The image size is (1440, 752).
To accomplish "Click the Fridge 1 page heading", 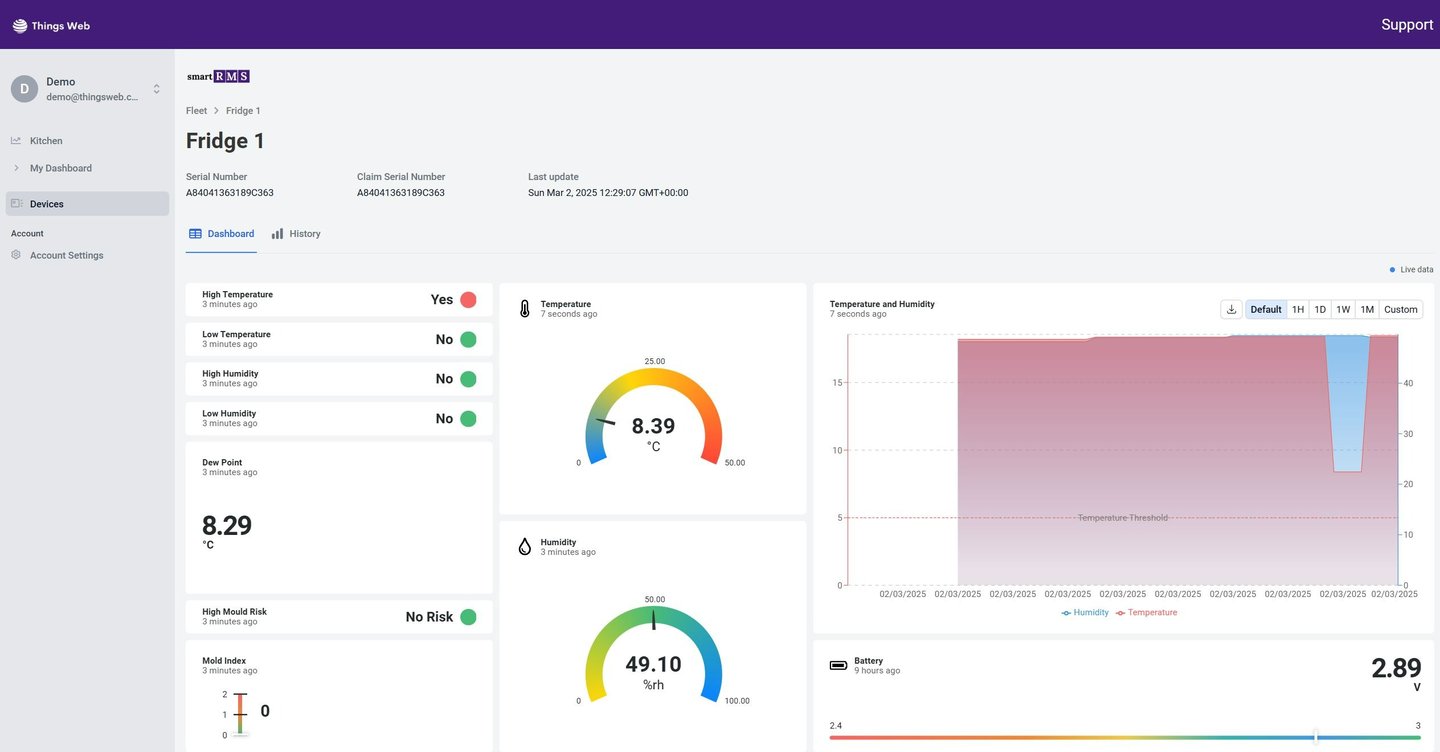I will click(x=226, y=141).
